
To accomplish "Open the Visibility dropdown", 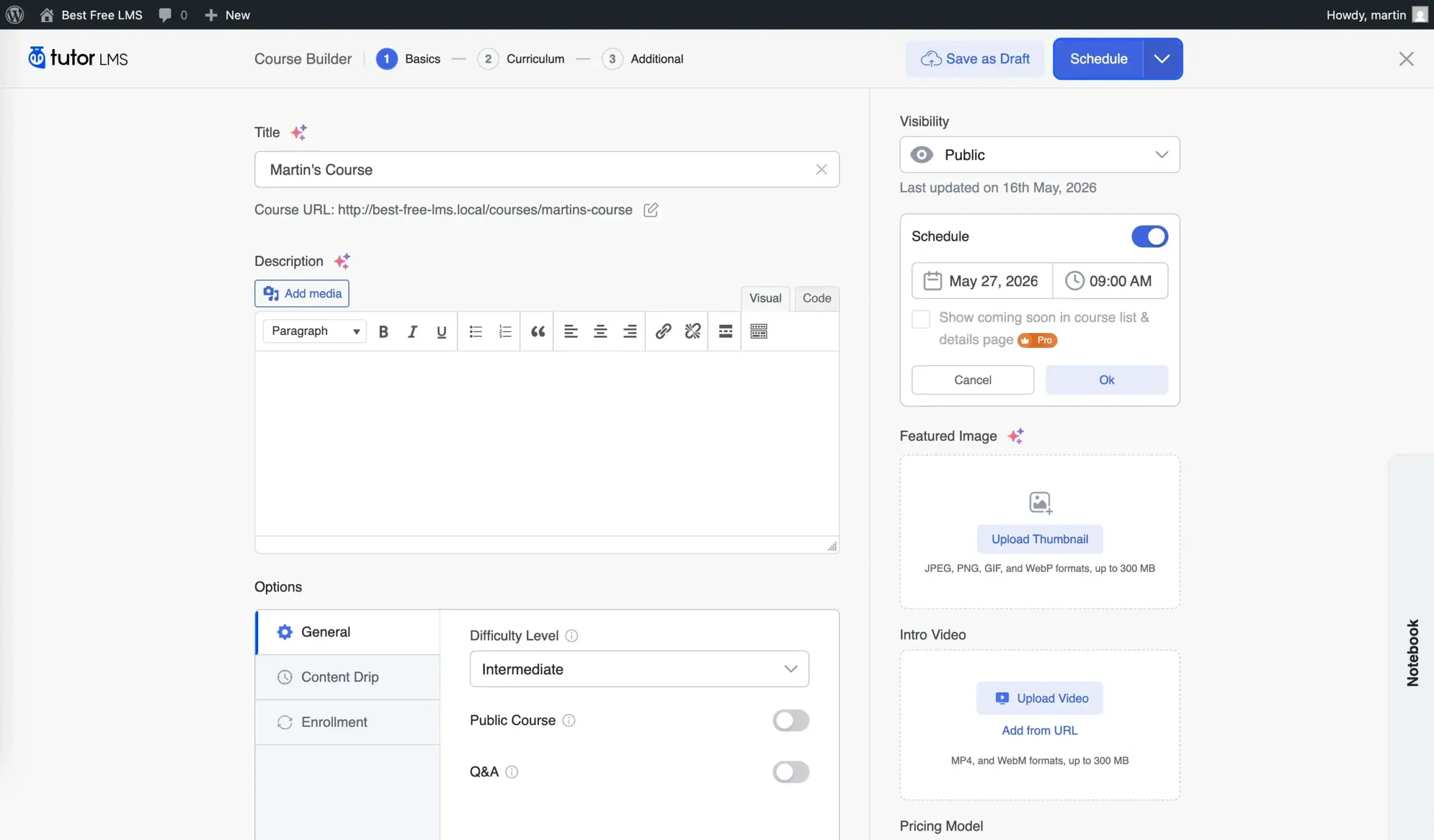I will (x=1040, y=155).
